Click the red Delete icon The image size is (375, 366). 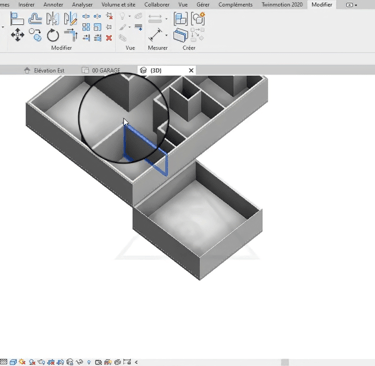[109, 38]
